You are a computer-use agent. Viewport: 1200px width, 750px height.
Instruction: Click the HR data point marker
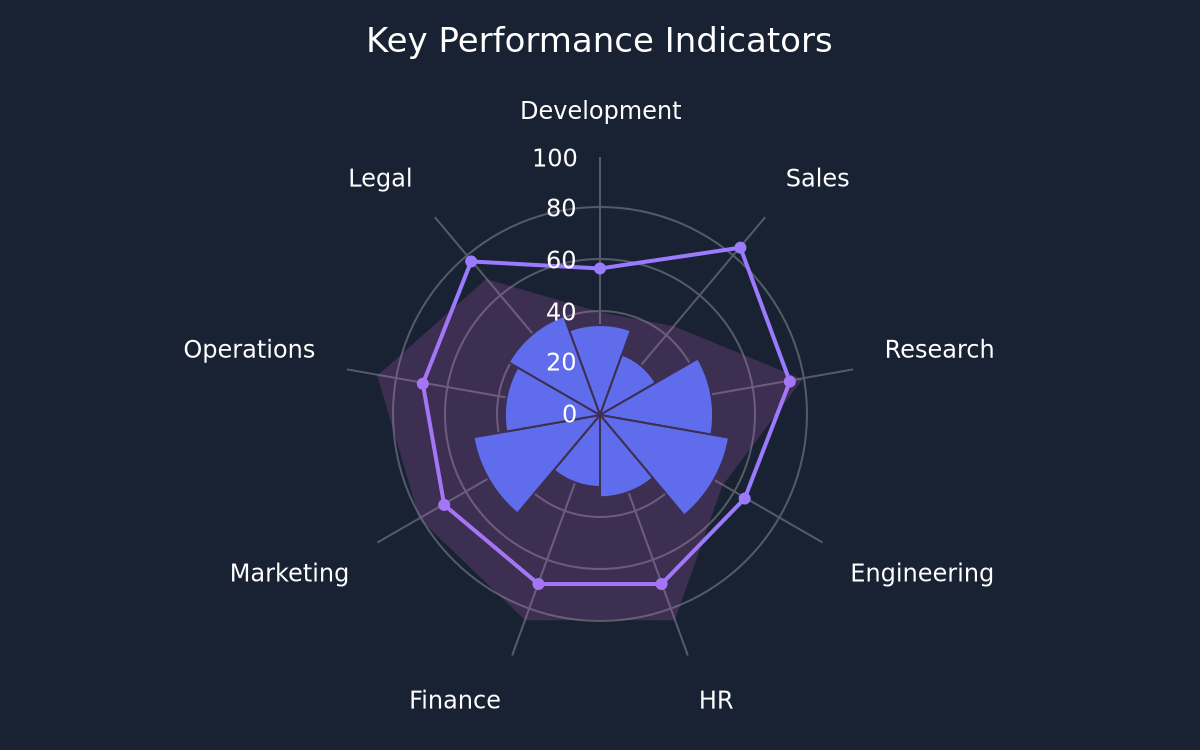click(x=661, y=583)
